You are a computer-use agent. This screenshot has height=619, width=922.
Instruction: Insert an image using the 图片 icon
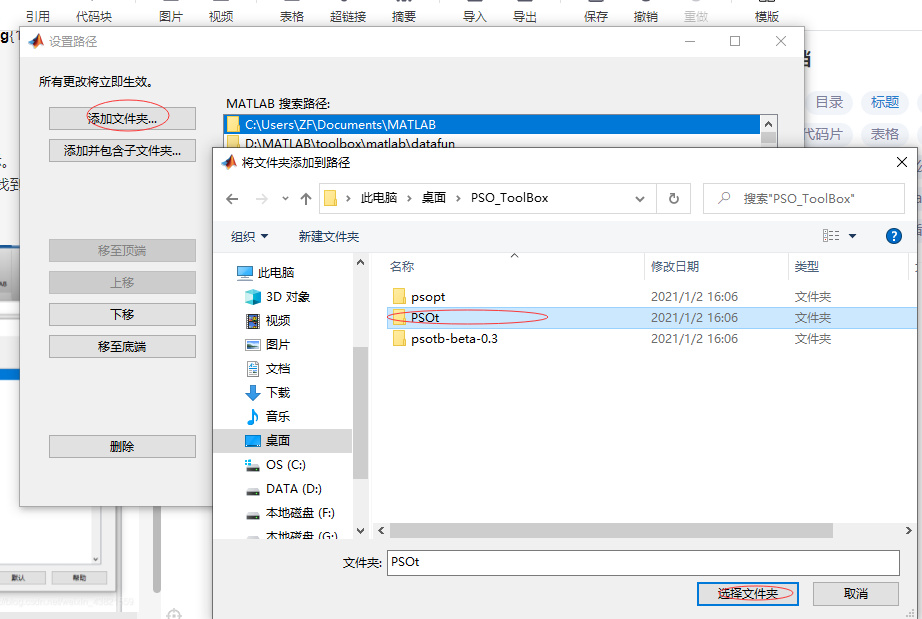click(170, 15)
